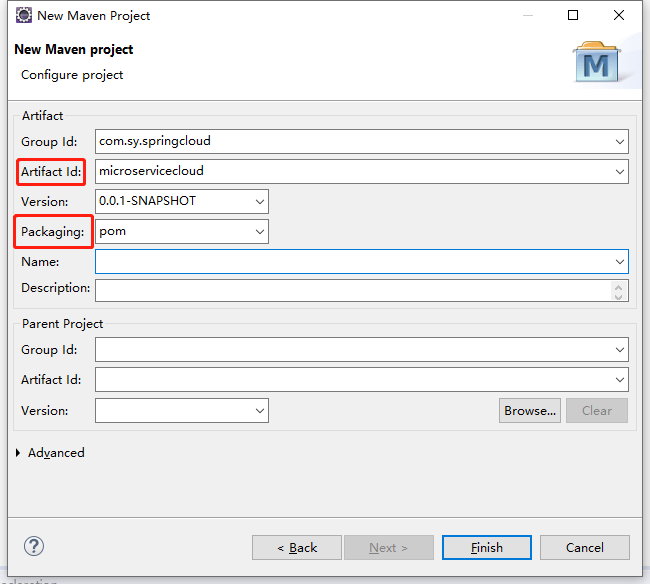Open the Parent Project Version dropdown
Viewport: 650px width, 584px height.
260,410
